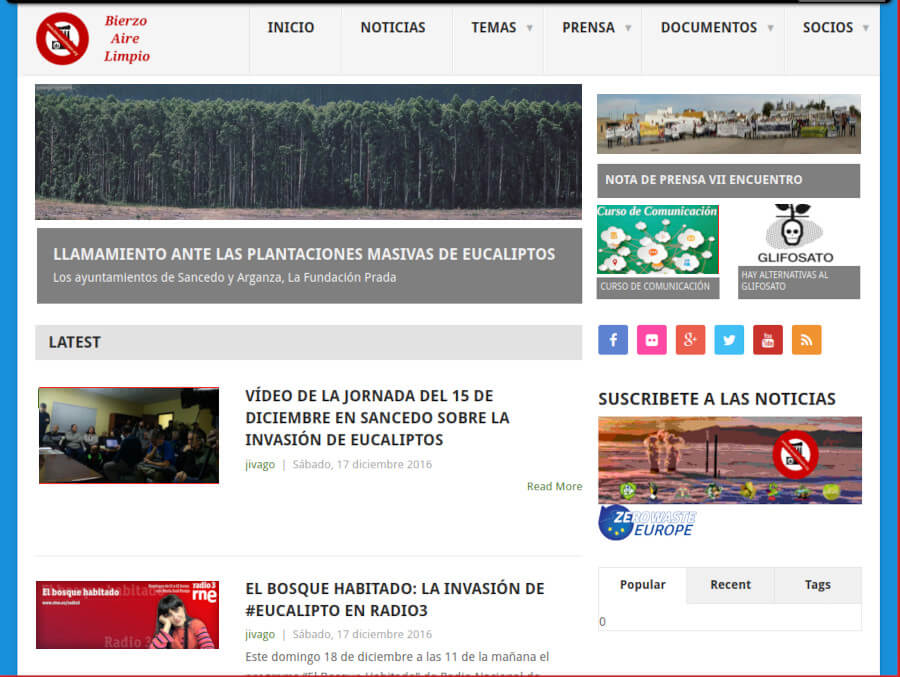Open the Flickr social icon
Screen dimensions: 900x677
[652, 340]
